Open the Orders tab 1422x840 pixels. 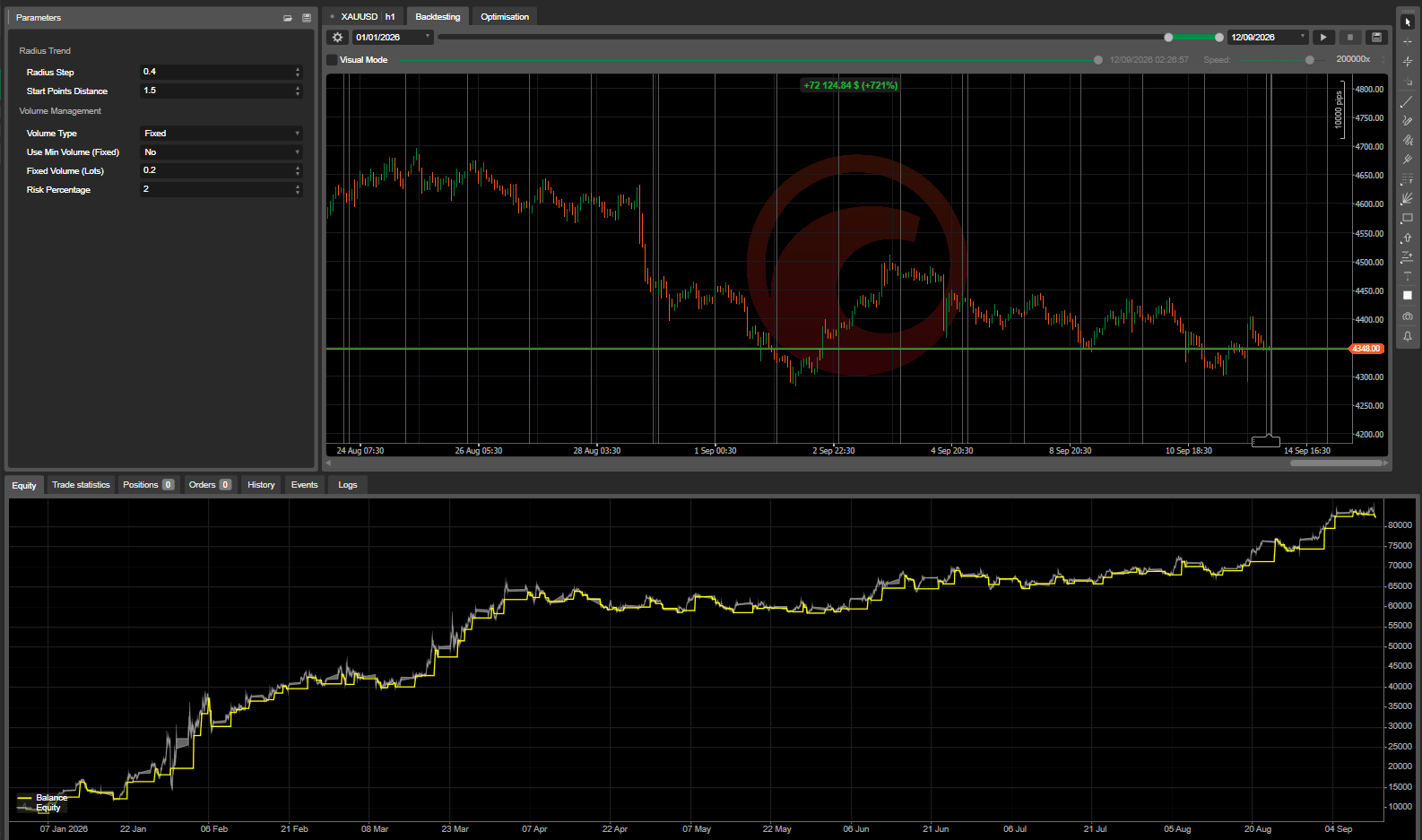210,485
